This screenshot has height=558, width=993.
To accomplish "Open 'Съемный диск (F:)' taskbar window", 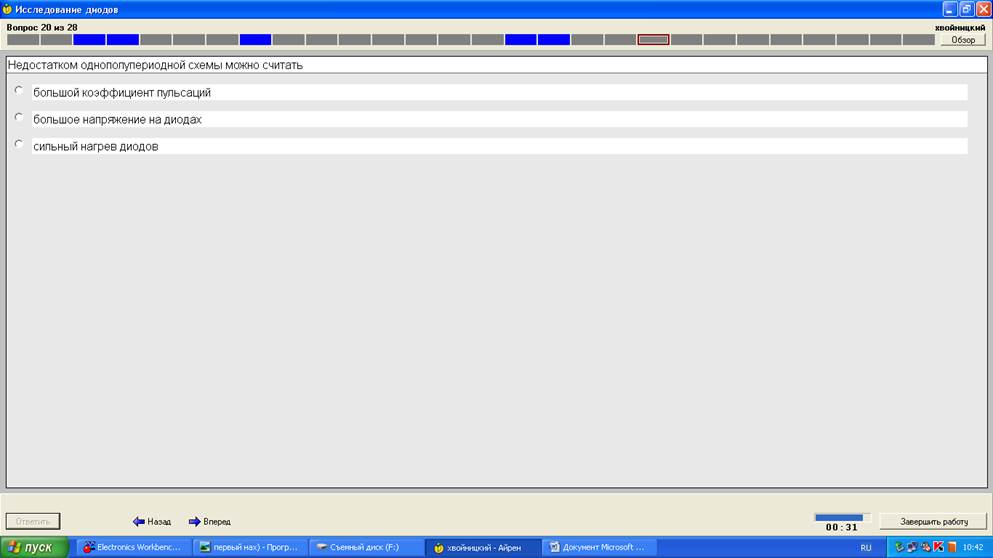I will (365, 547).
